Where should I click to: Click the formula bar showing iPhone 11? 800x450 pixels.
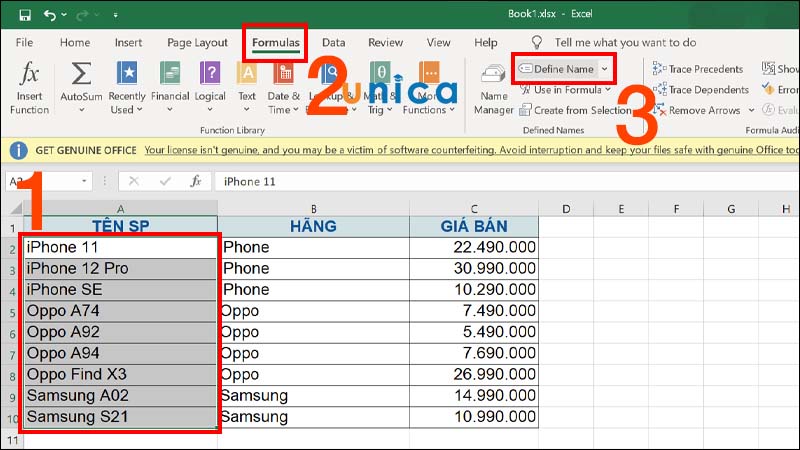click(x=506, y=182)
